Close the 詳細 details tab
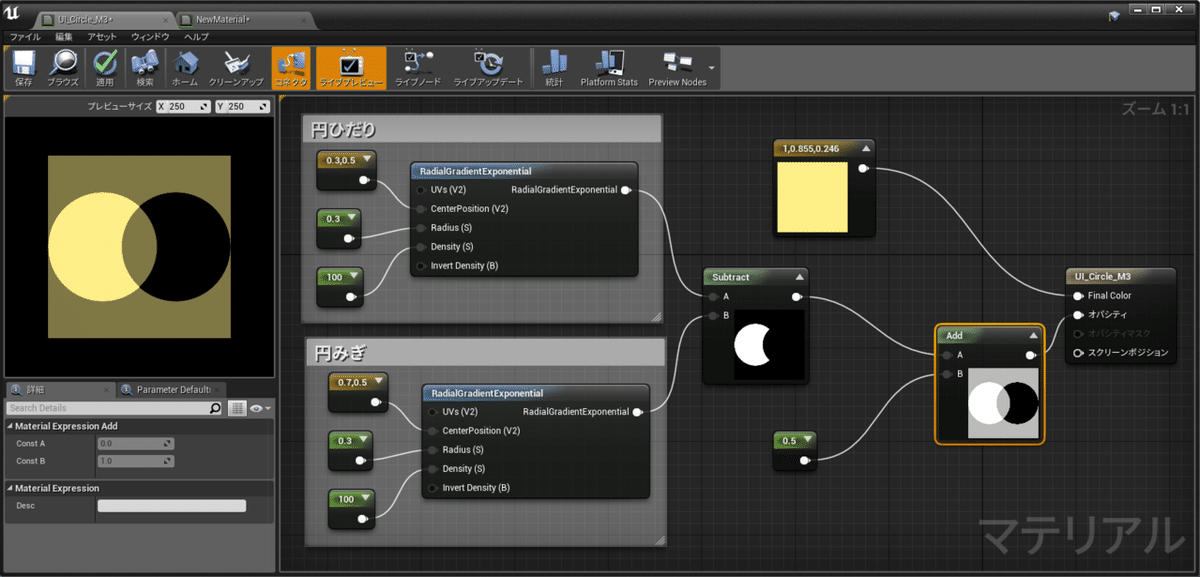 pyautogui.click(x=107, y=389)
